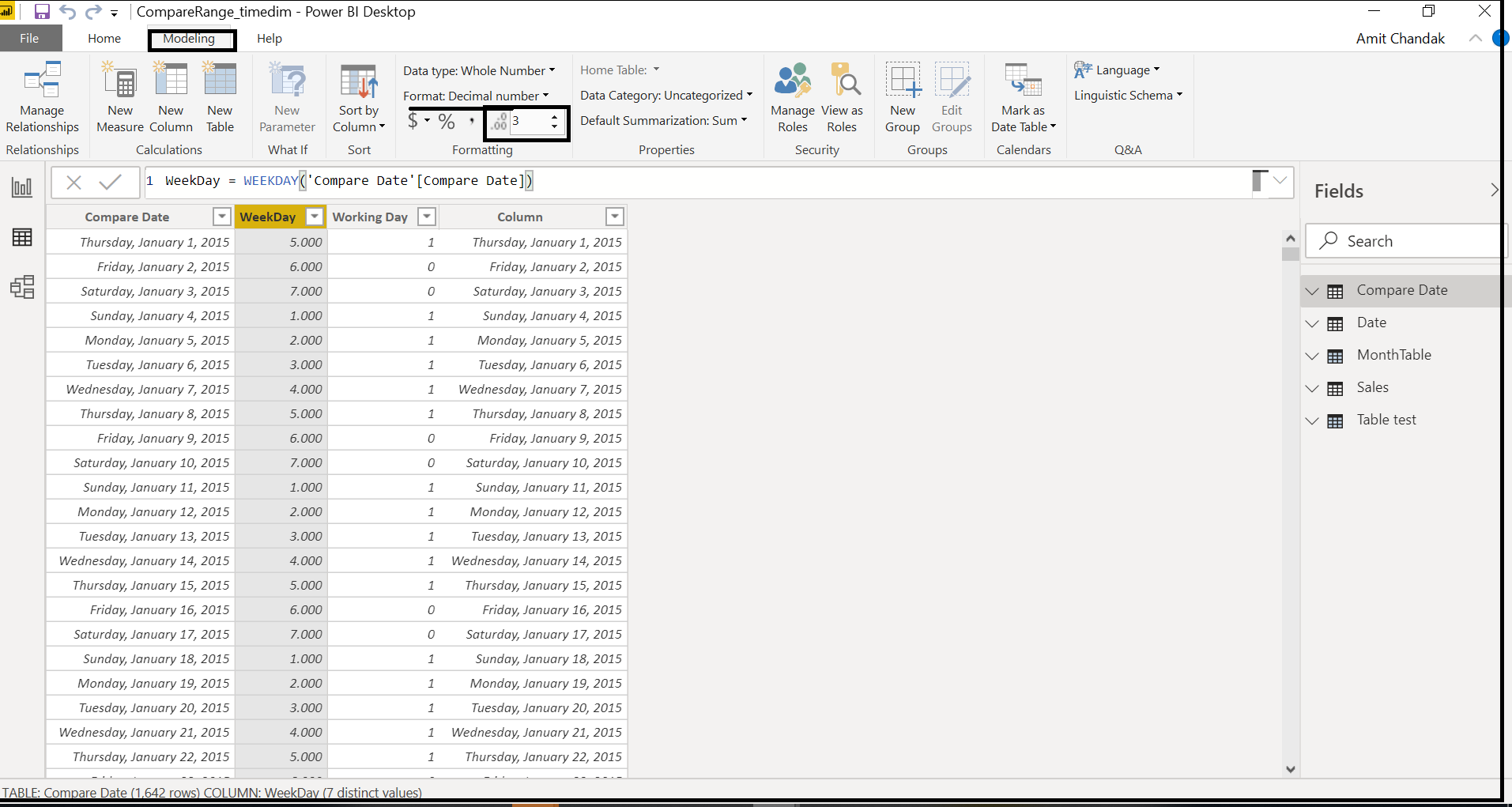Apply percentage format icon
This screenshot has width=1512, height=807.
[x=447, y=121]
